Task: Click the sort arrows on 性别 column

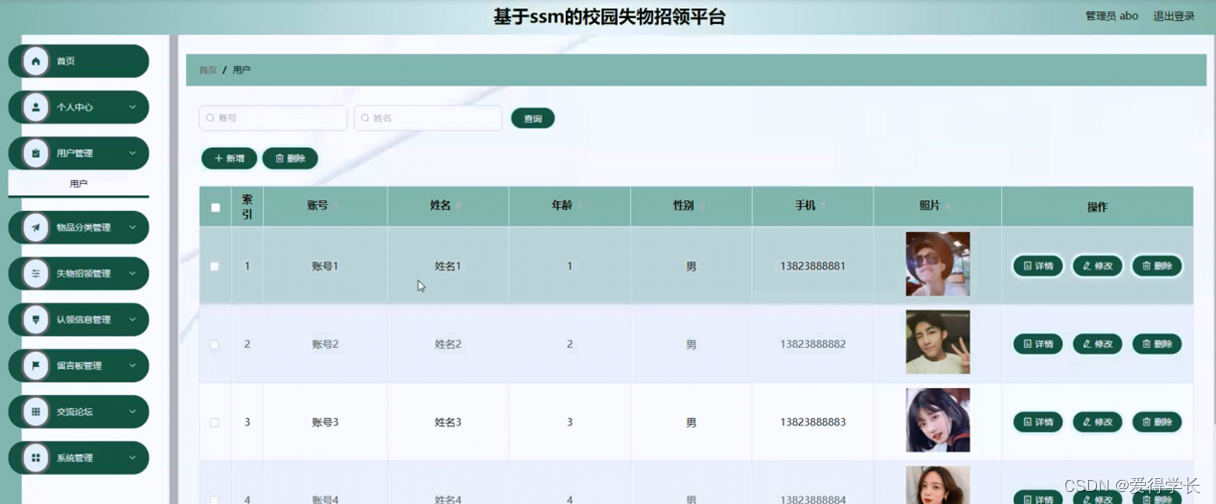Action: (x=702, y=206)
